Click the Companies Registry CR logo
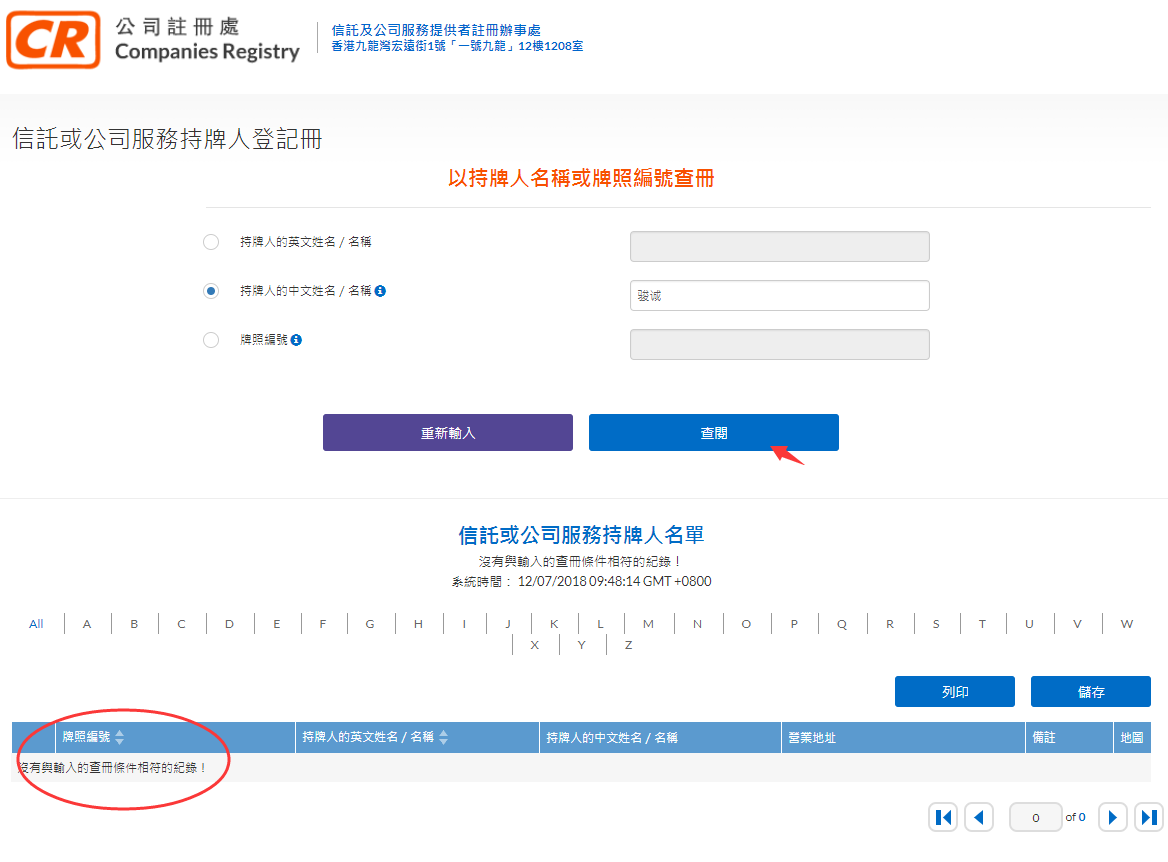This screenshot has width=1168, height=862. coord(54,40)
